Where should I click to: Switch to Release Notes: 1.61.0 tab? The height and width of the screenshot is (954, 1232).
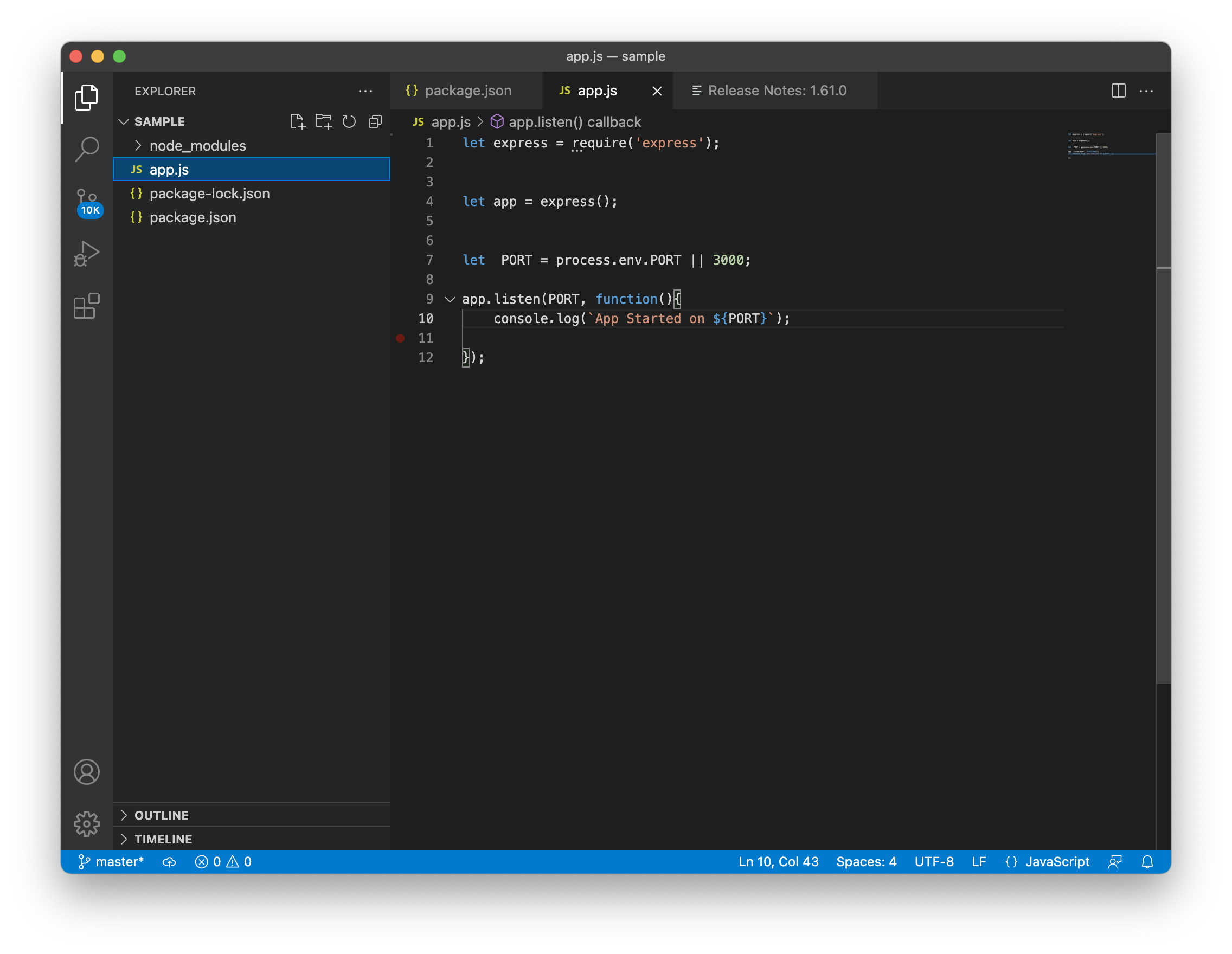pyautogui.click(x=776, y=91)
